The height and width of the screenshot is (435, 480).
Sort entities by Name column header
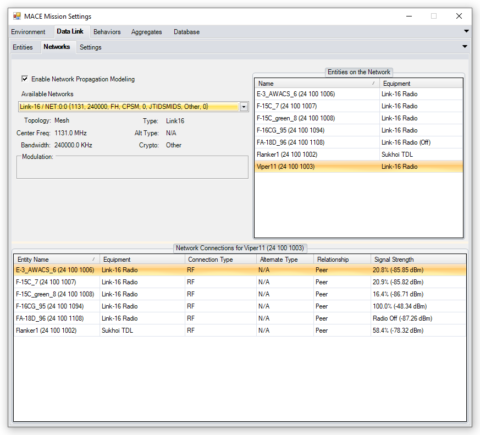tap(317, 83)
